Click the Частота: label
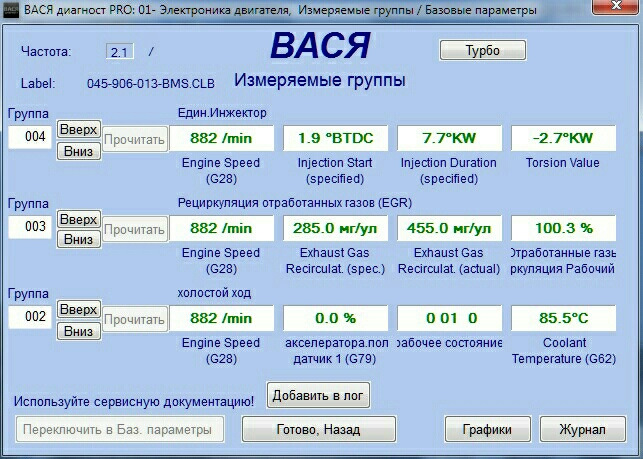This screenshot has width=643, height=459. (46, 52)
